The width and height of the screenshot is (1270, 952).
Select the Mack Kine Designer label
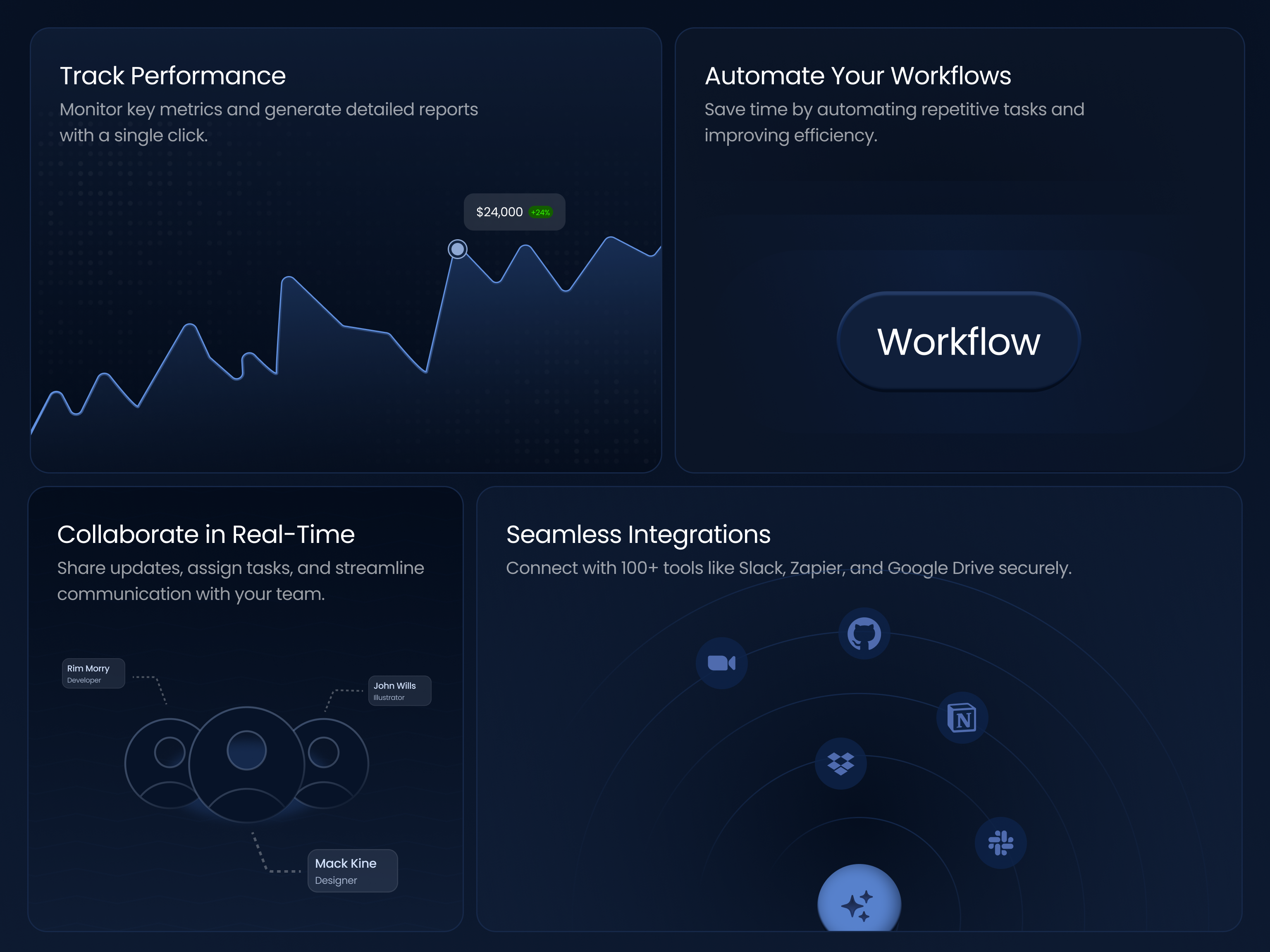pos(353,871)
